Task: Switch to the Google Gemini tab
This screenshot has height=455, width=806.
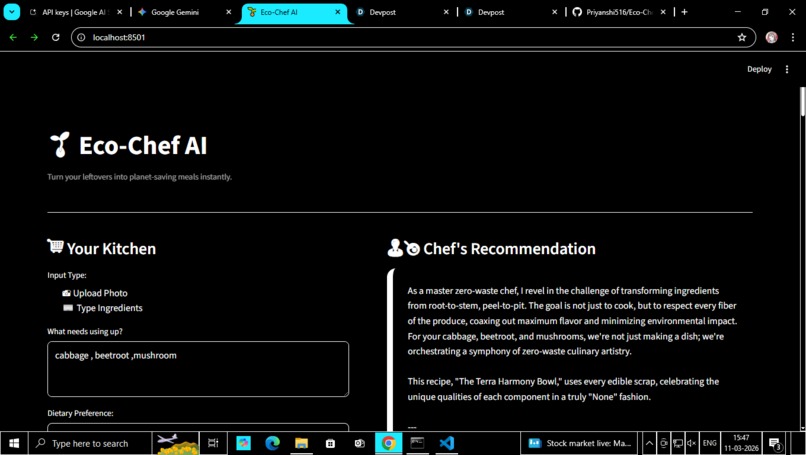Action: click(x=175, y=12)
